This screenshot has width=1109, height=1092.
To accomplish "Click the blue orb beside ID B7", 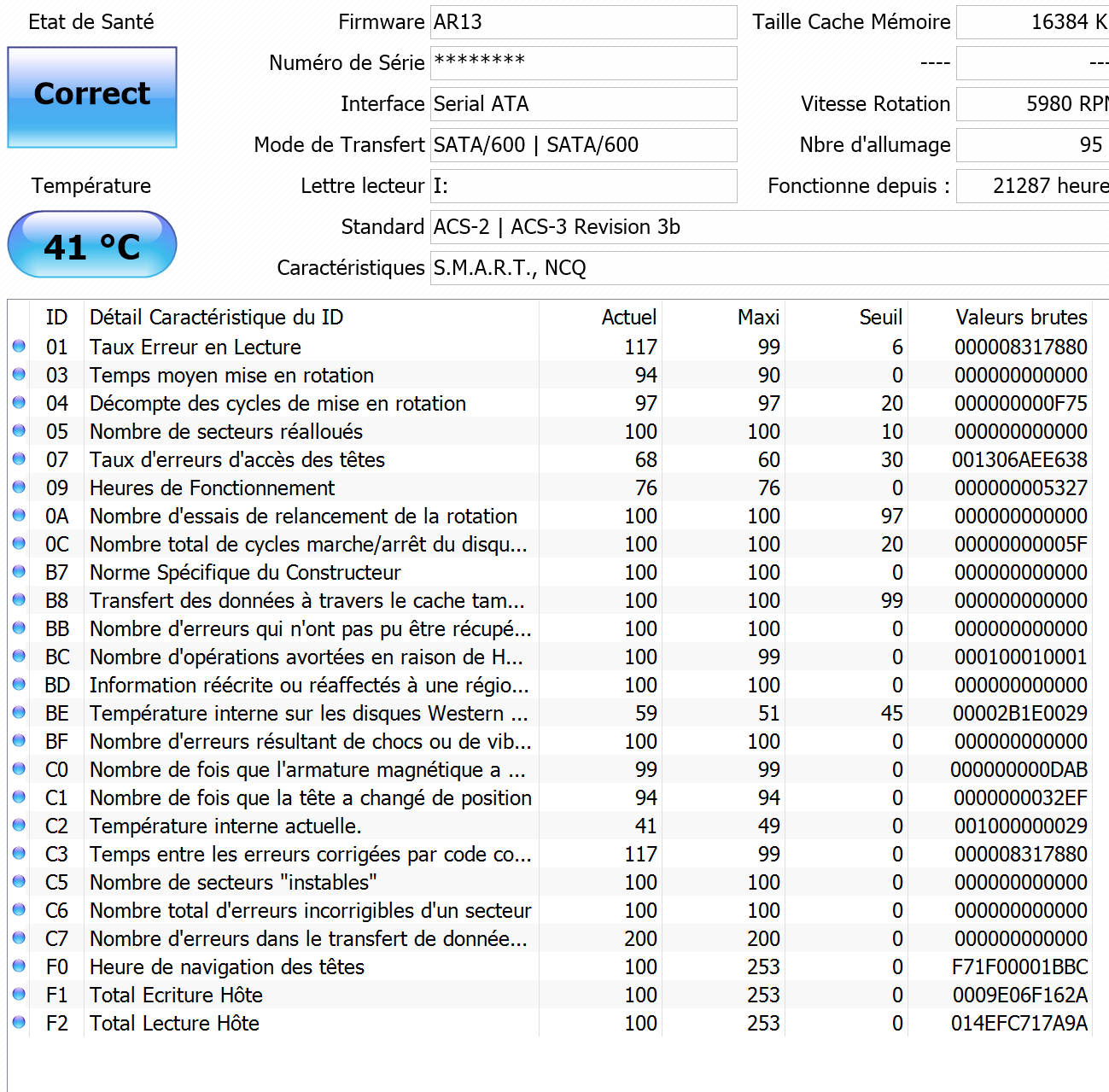I will [19, 571].
